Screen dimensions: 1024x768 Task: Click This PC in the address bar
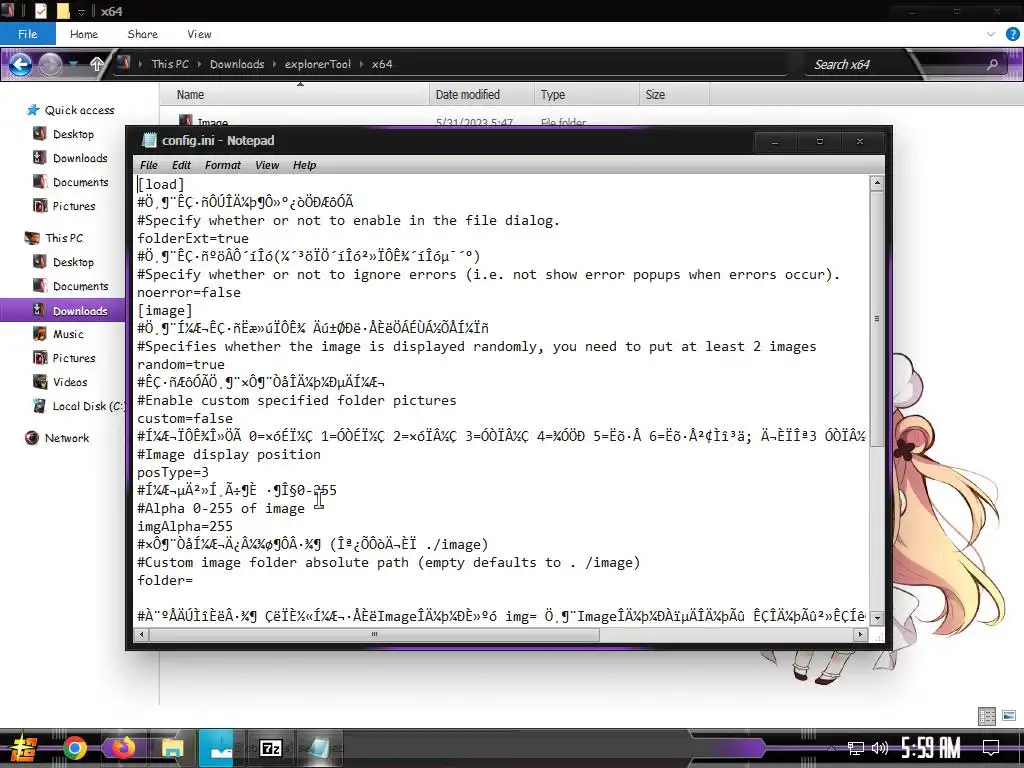pos(170,64)
